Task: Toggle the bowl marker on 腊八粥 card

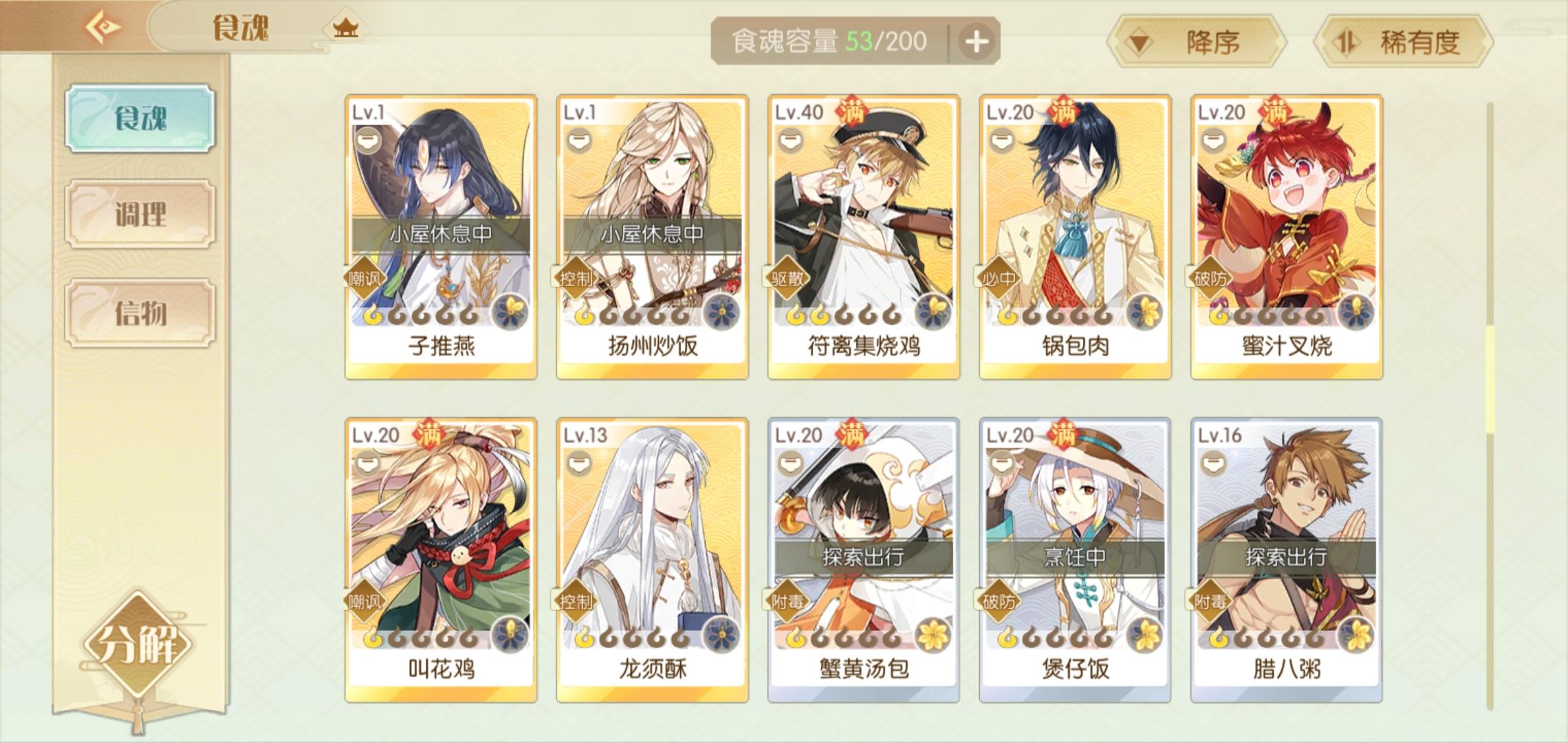Action: 1213,464
